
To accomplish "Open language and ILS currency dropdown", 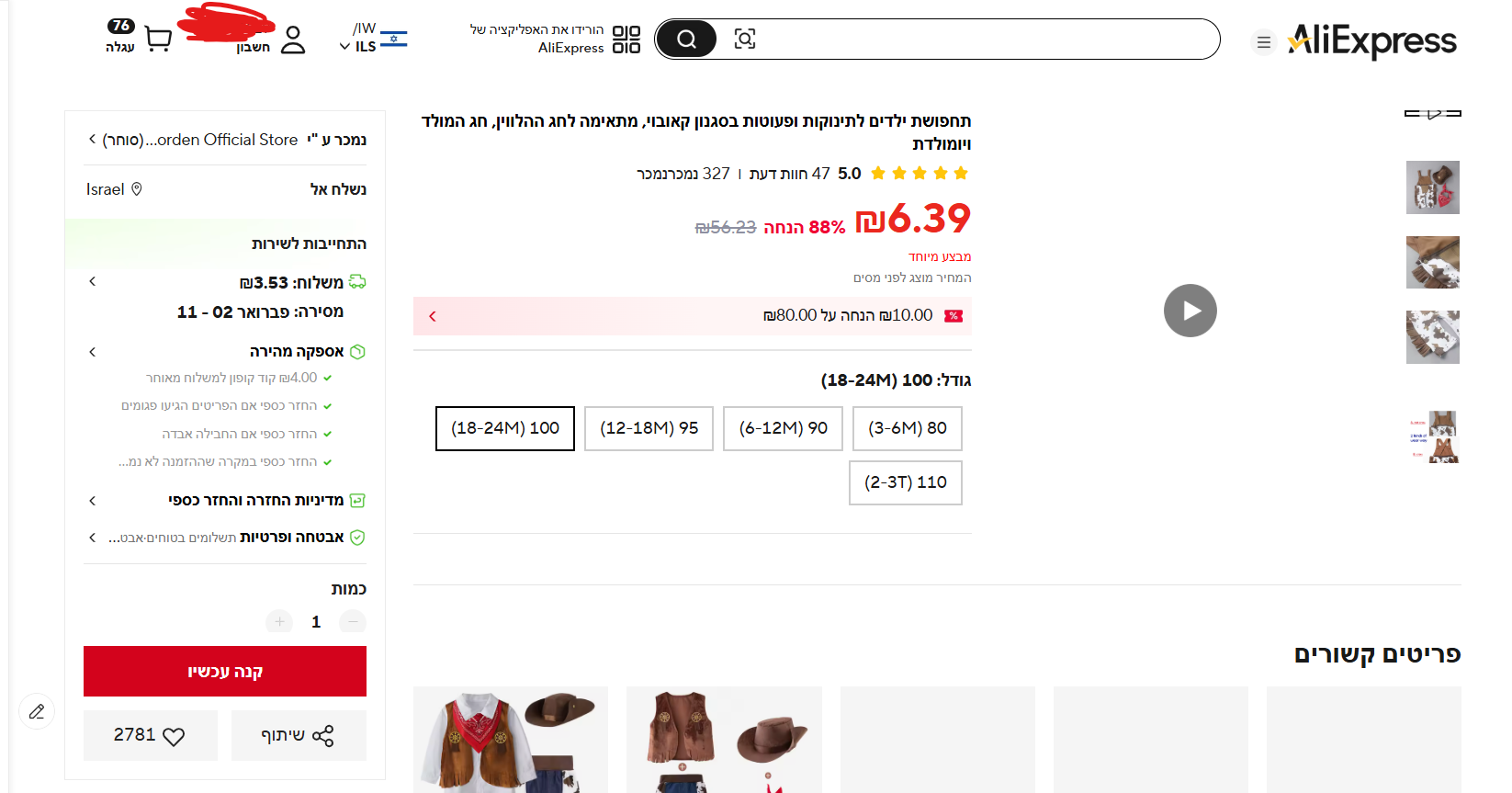I will (x=373, y=39).
